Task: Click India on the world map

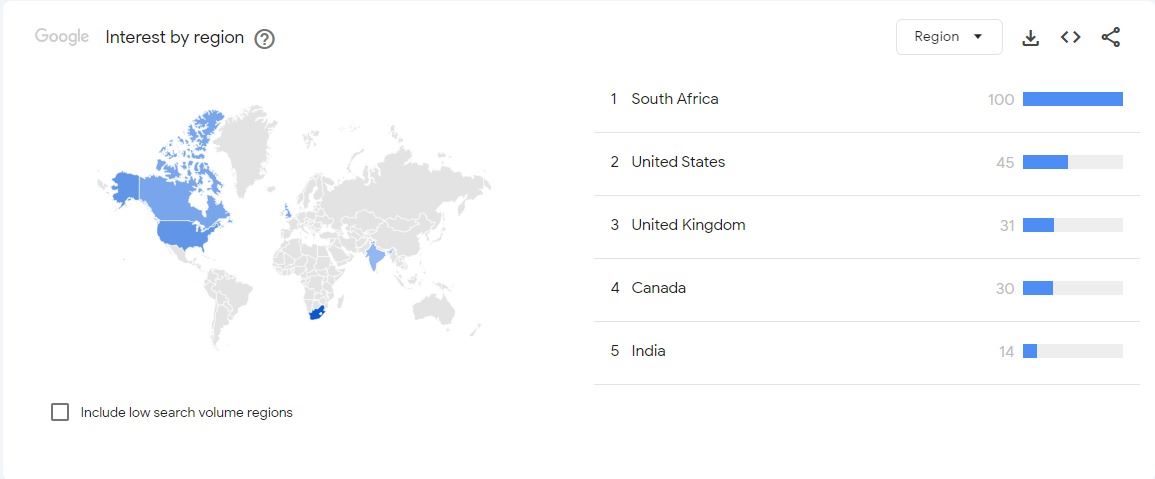Action: coord(376,257)
